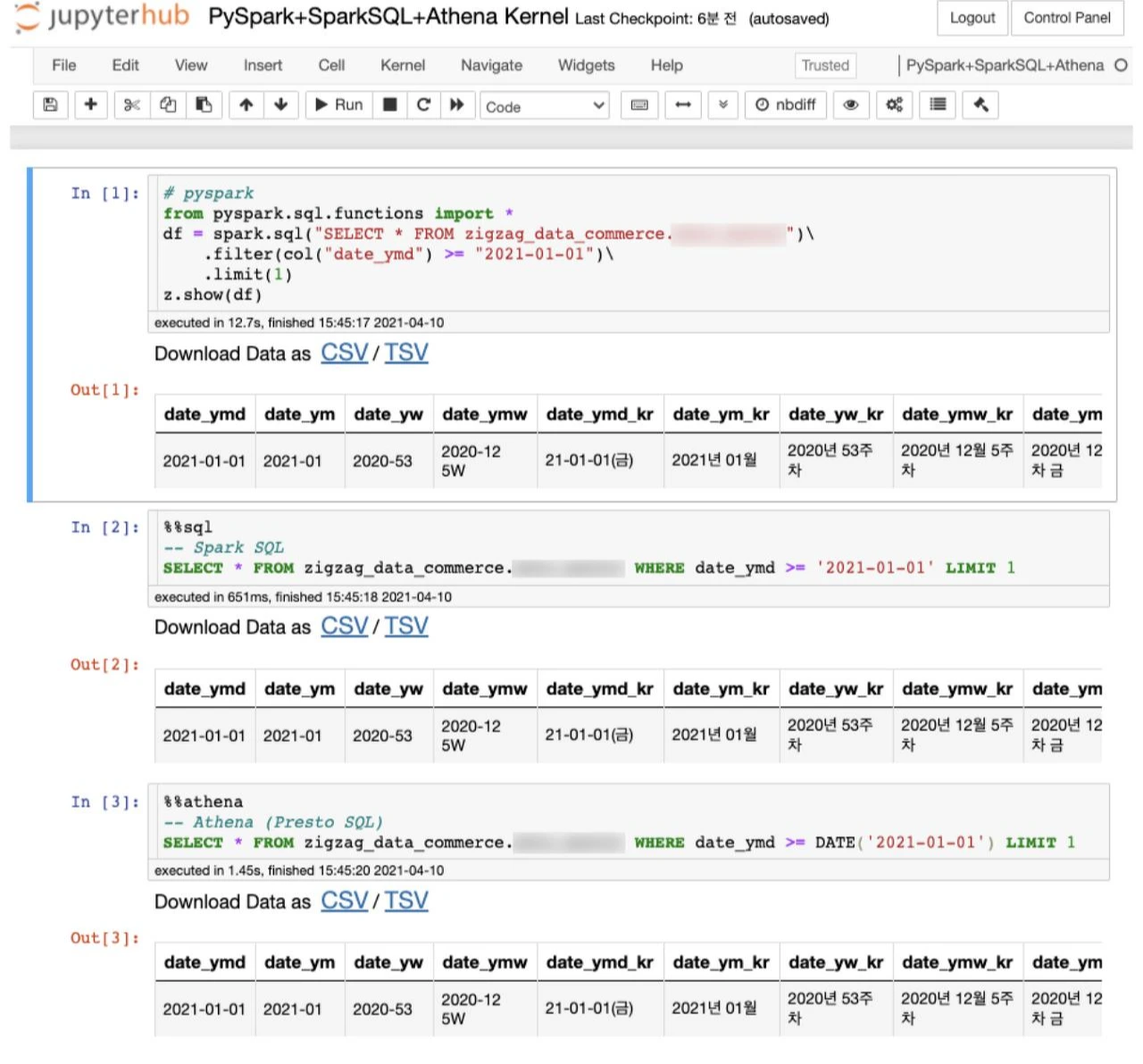This screenshot has width=1143, height=1064.
Task: Download Out[2] data as CSV
Action: coord(344,627)
